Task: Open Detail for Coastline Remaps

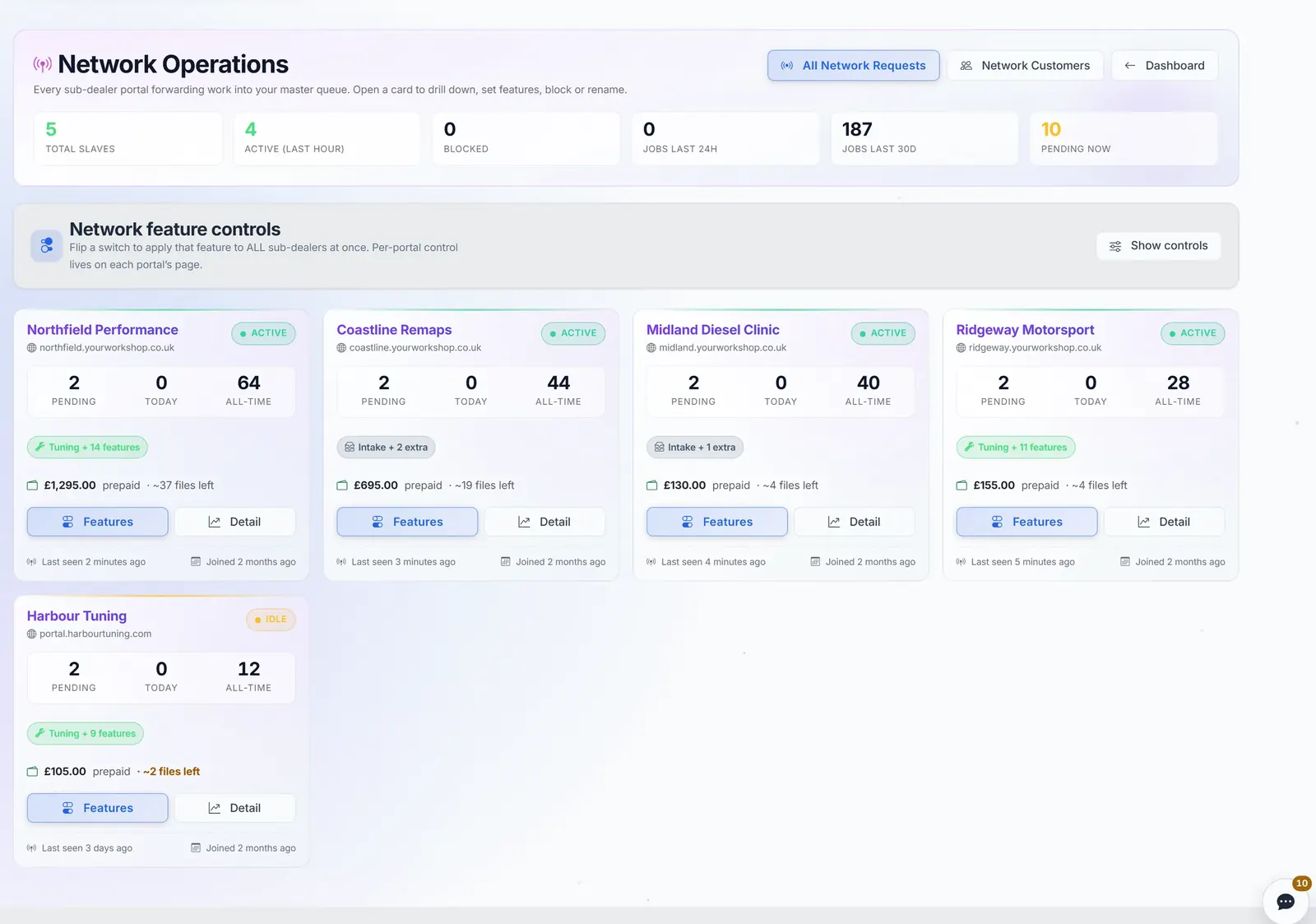Action: [x=544, y=522]
